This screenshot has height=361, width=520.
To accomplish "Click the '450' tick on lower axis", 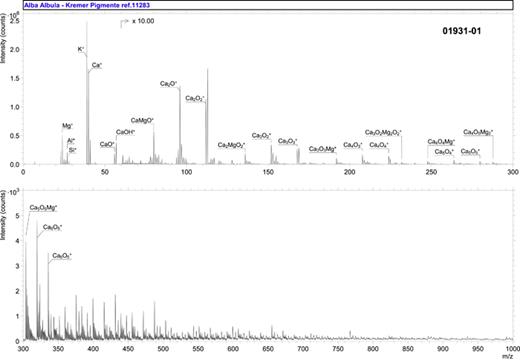I will point(128,349).
